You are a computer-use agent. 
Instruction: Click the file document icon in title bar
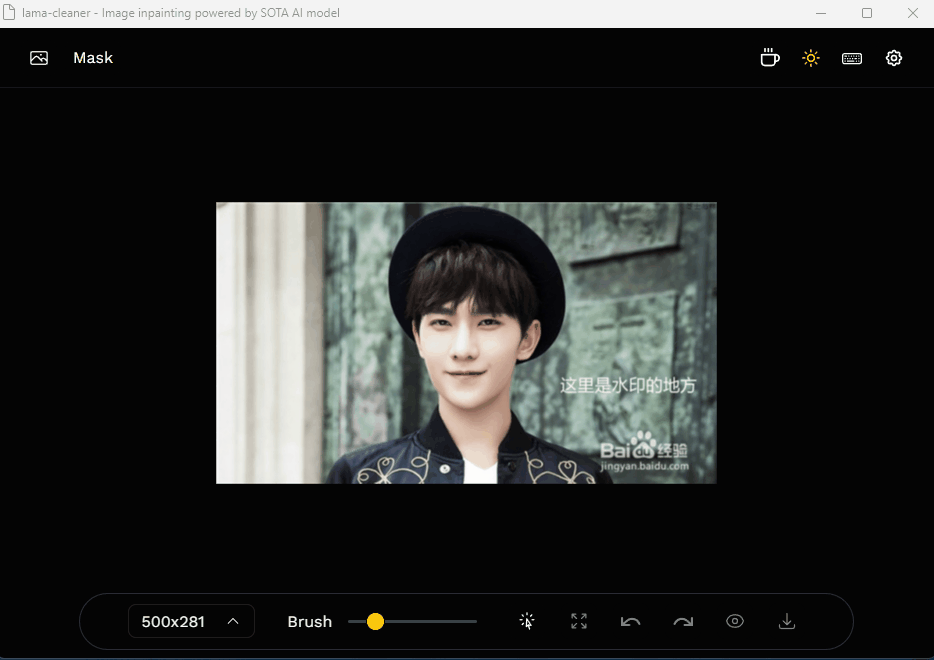[x=9, y=13]
